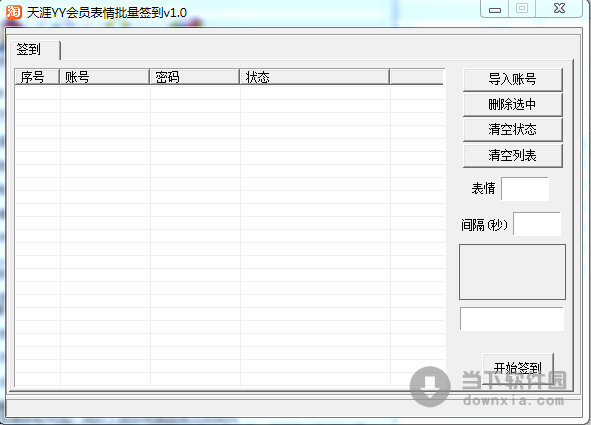Click the orange app icon in title bar
The width and height of the screenshot is (591, 425).
pos(14,12)
